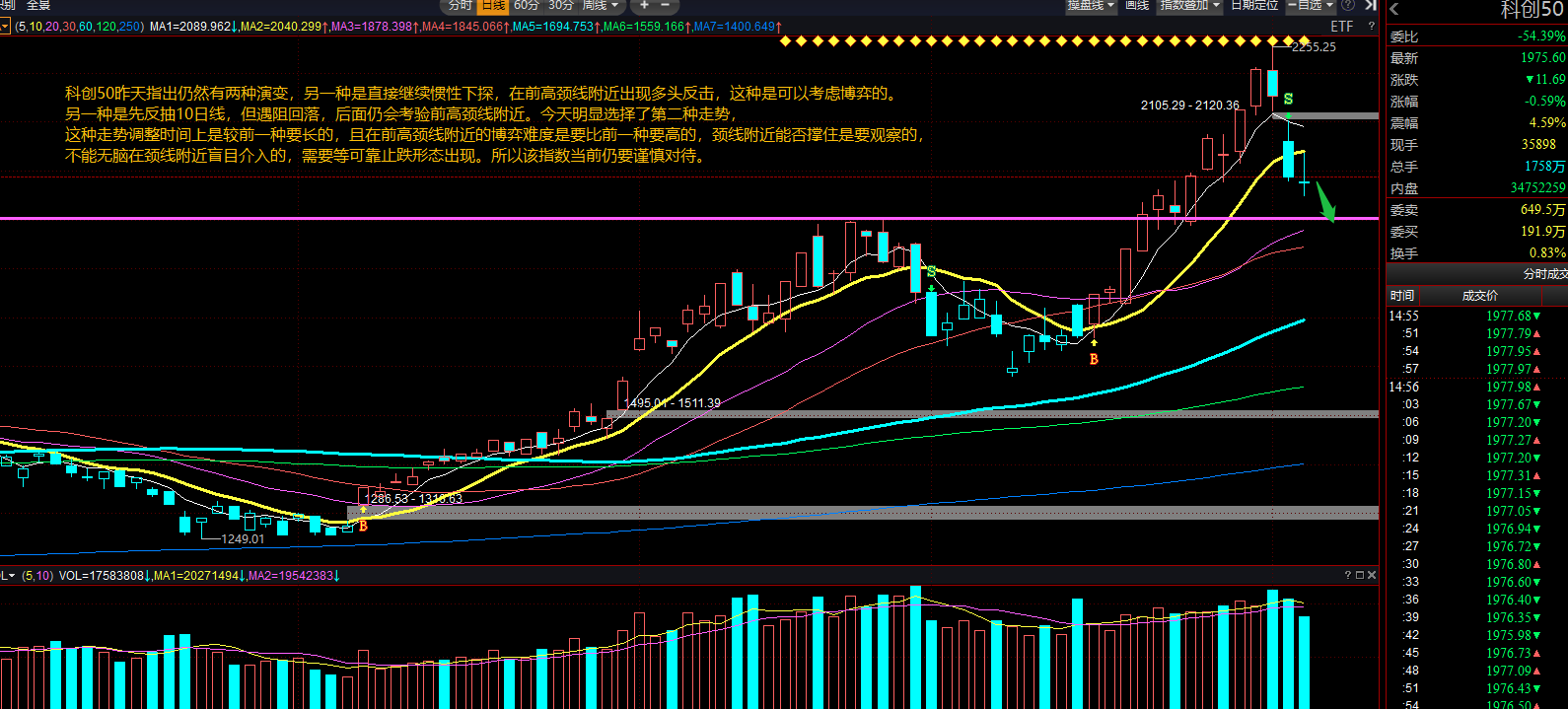Click the back arrow in quote panel
1568x709 pixels.
(x=1394, y=10)
